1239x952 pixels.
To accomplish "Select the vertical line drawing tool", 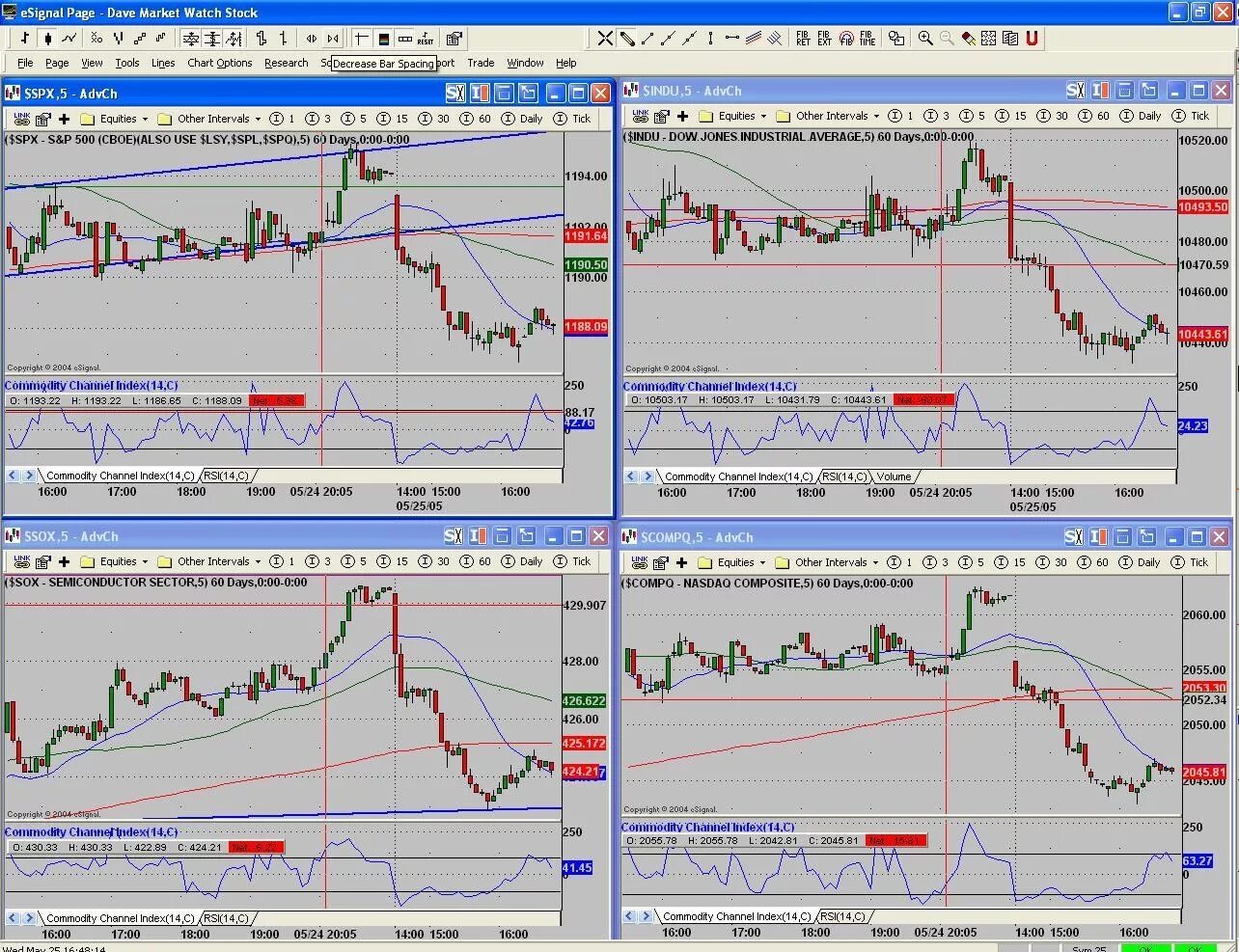I will [710, 39].
